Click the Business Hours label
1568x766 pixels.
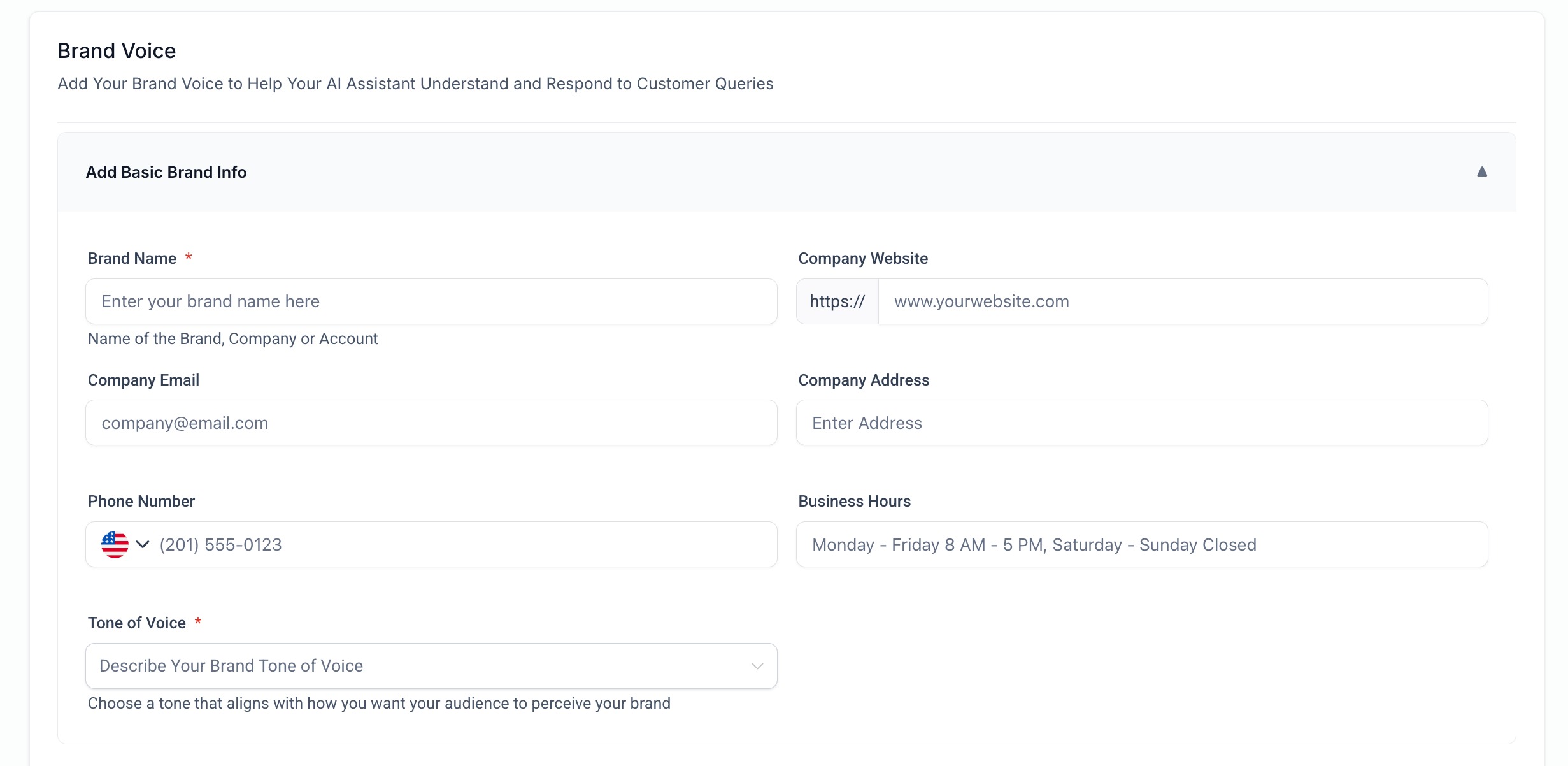(x=854, y=502)
